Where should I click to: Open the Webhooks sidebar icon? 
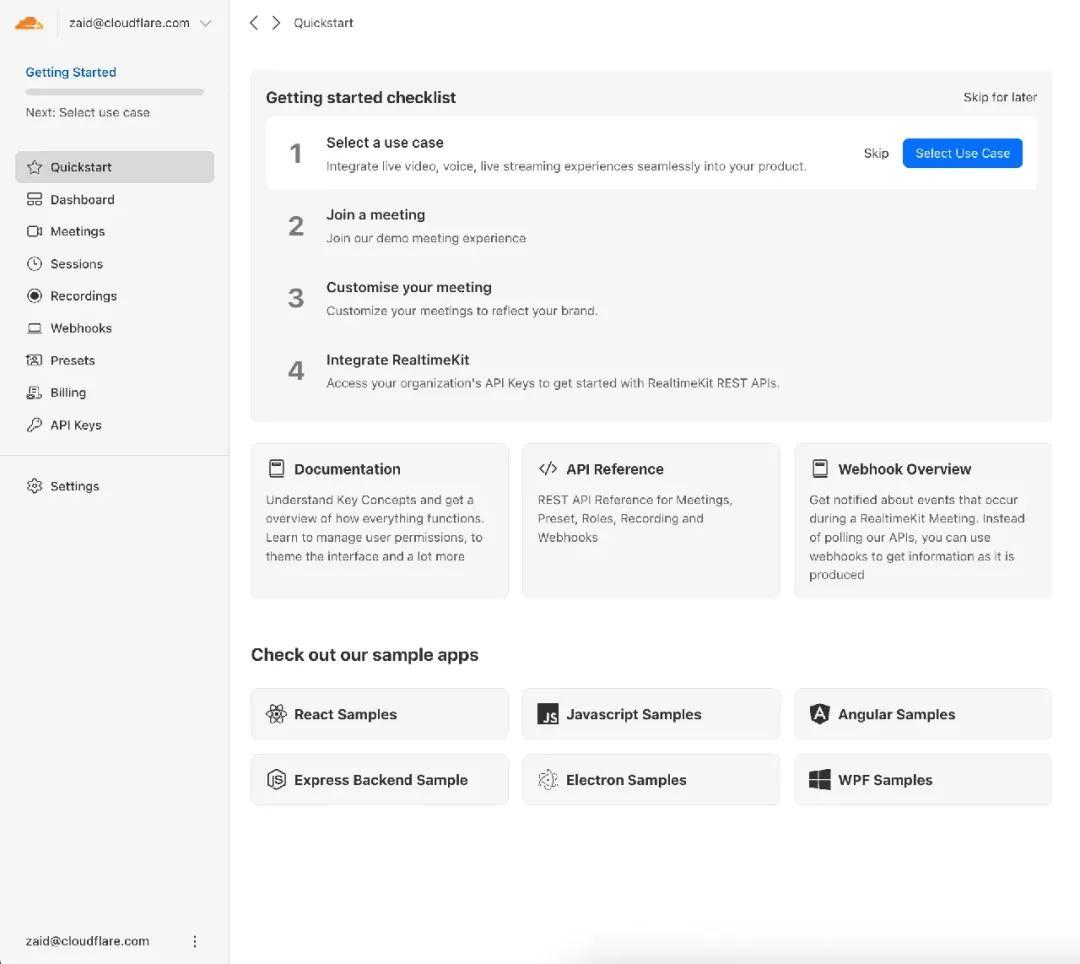tap(33, 328)
